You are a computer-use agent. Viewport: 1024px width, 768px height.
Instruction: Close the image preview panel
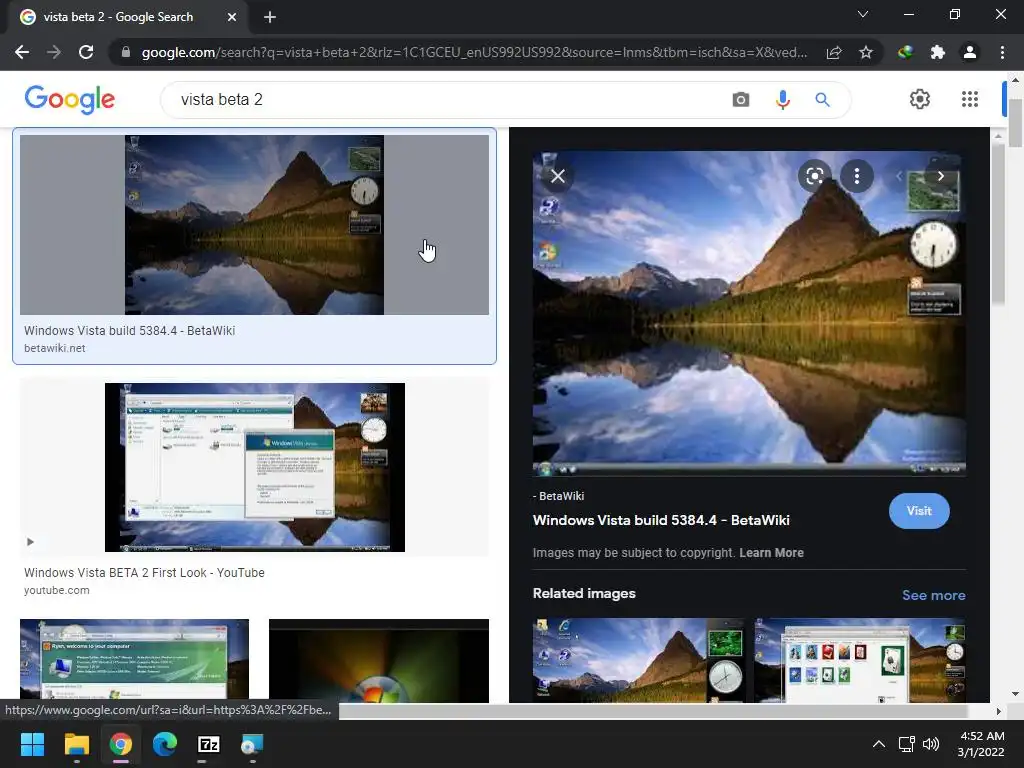click(558, 176)
